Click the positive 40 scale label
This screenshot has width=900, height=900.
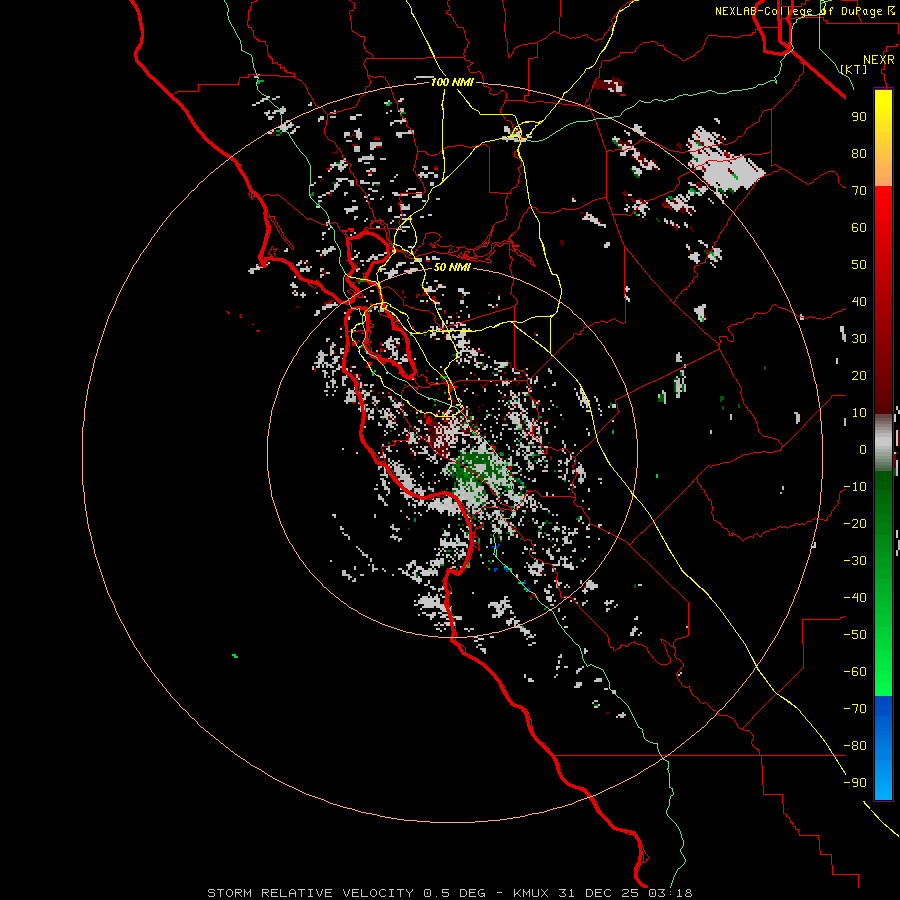point(859,301)
